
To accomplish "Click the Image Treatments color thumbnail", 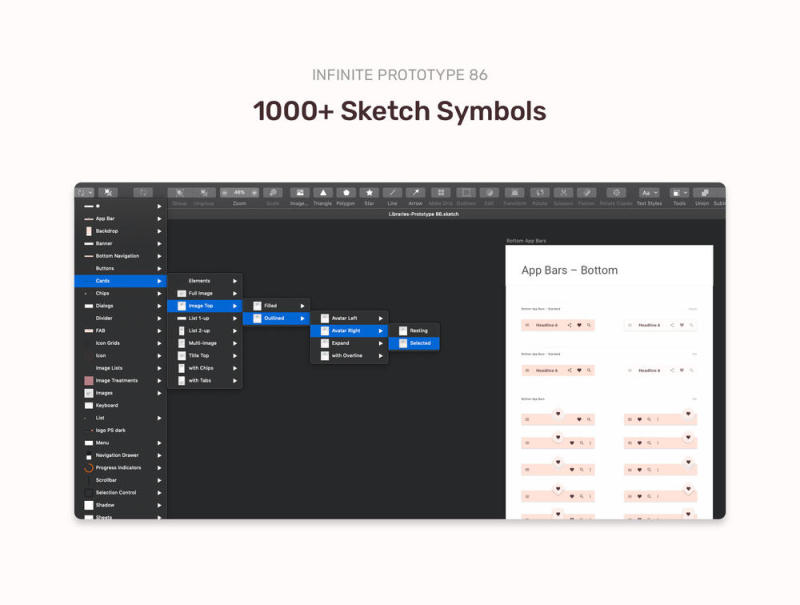I will (89, 380).
